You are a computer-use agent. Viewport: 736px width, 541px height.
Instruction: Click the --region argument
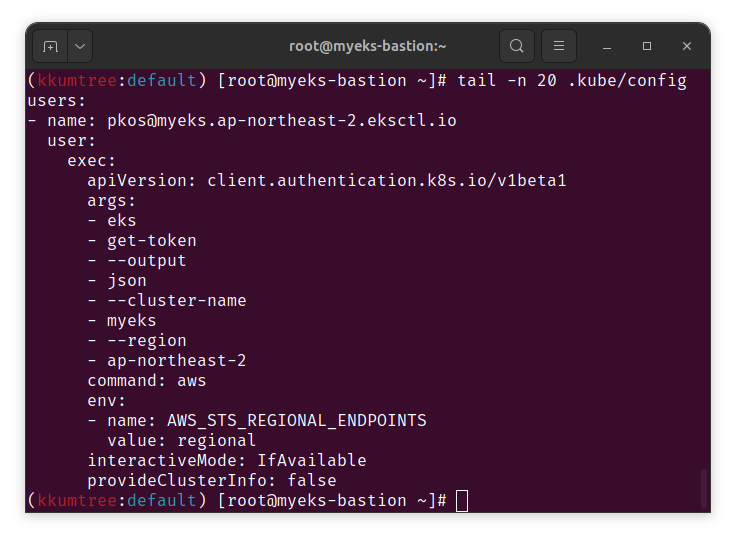(x=147, y=341)
